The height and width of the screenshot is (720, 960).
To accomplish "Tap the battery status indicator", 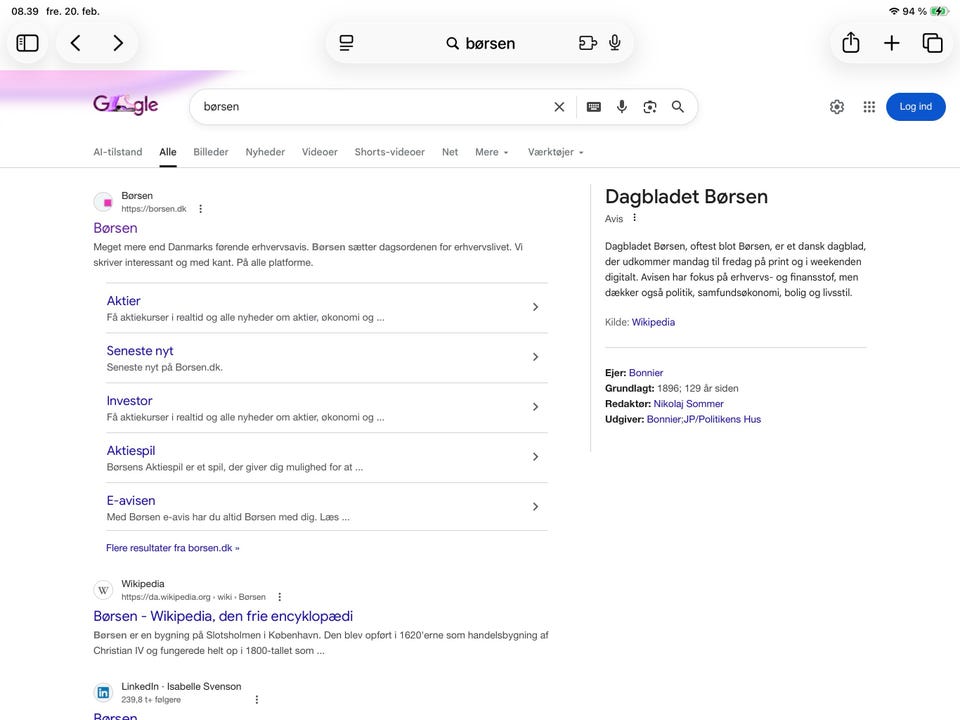I will tap(939, 11).
